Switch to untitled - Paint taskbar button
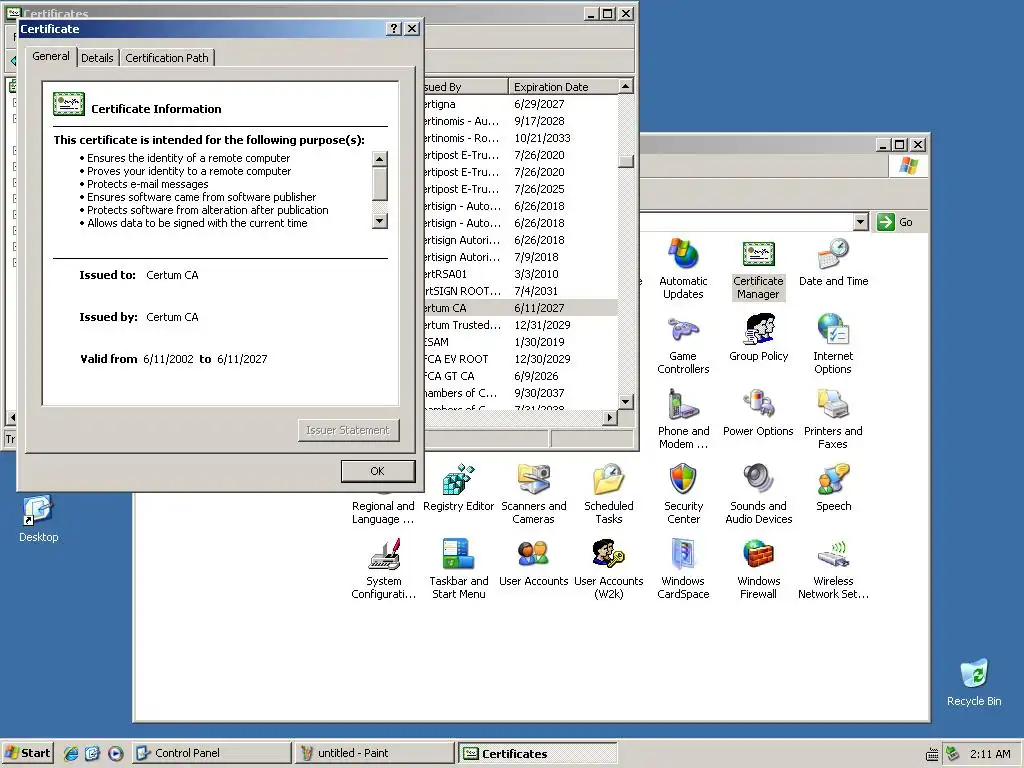The image size is (1024, 768). coord(374,753)
